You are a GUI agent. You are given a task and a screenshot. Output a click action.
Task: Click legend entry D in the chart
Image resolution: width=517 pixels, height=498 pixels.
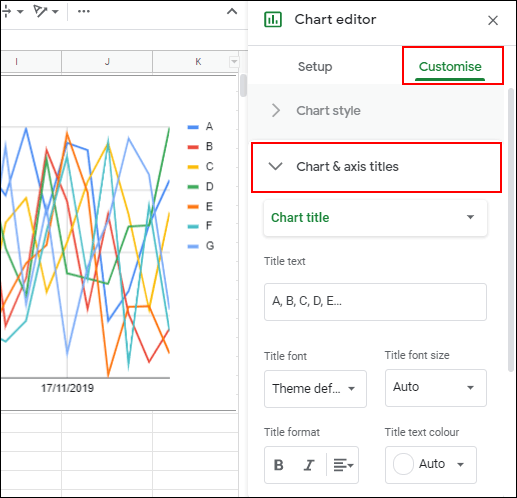pos(201,186)
